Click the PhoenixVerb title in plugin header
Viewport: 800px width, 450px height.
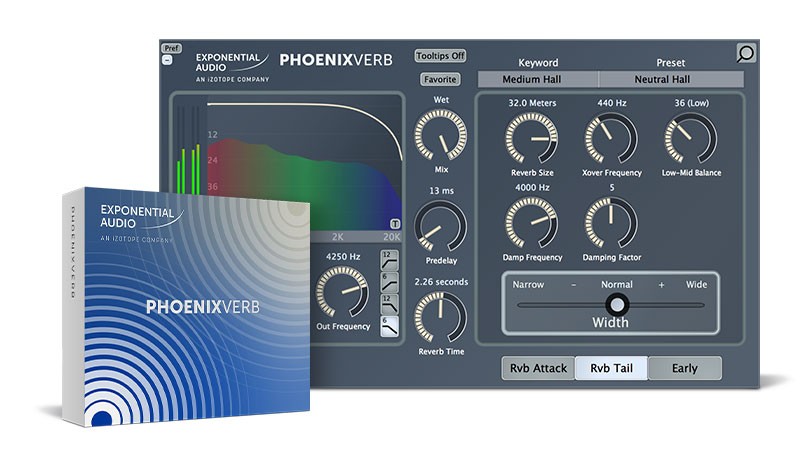(336, 60)
